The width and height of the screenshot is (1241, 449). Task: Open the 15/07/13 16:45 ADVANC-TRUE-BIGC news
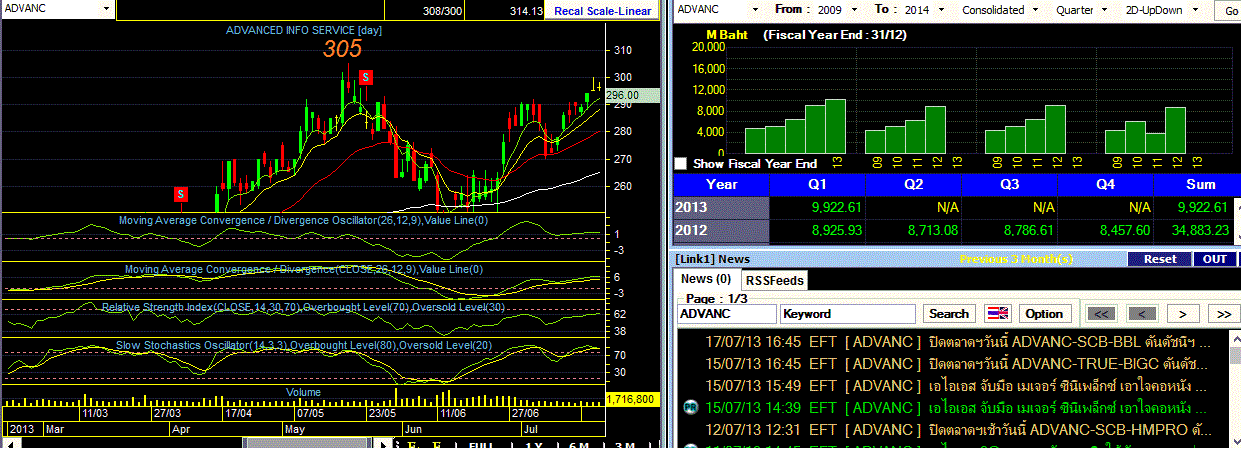(951, 363)
